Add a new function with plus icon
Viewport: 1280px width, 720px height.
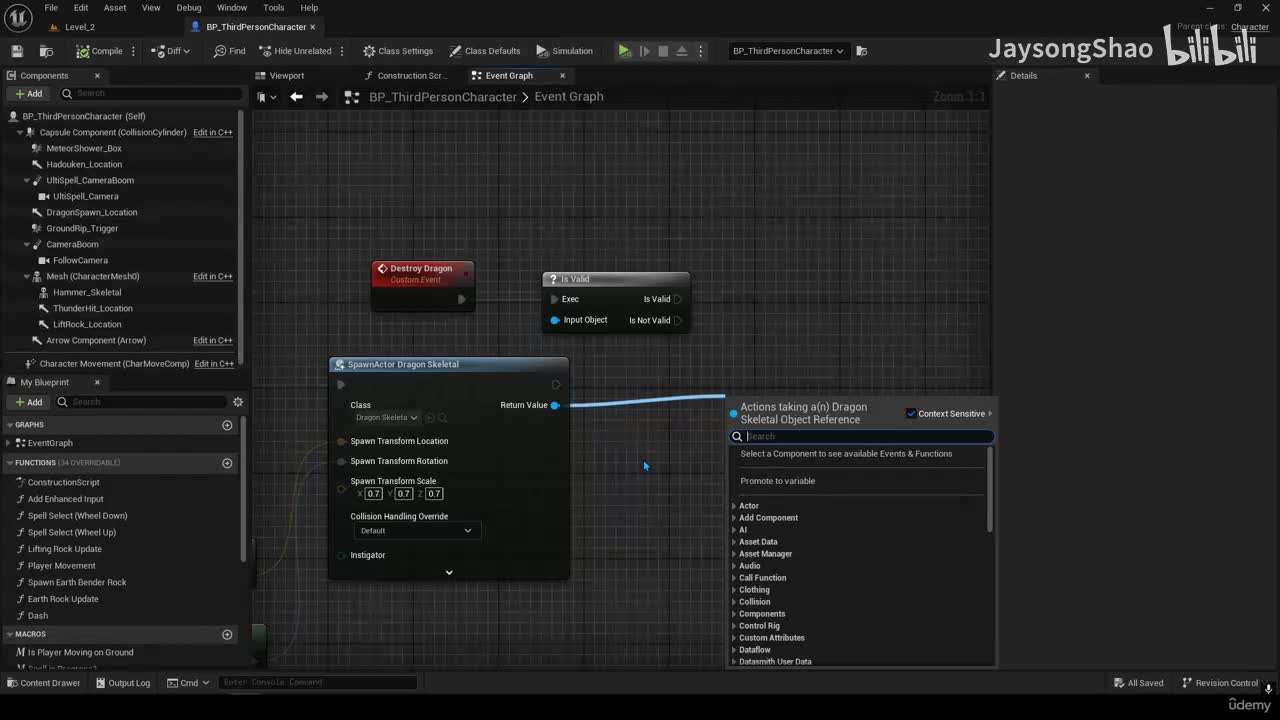[227, 463]
